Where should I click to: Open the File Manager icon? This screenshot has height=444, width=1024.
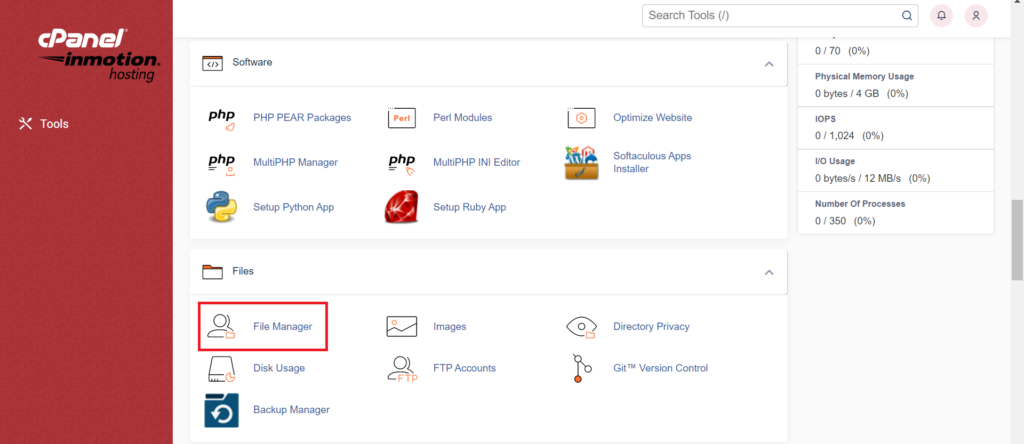tap(221, 326)
